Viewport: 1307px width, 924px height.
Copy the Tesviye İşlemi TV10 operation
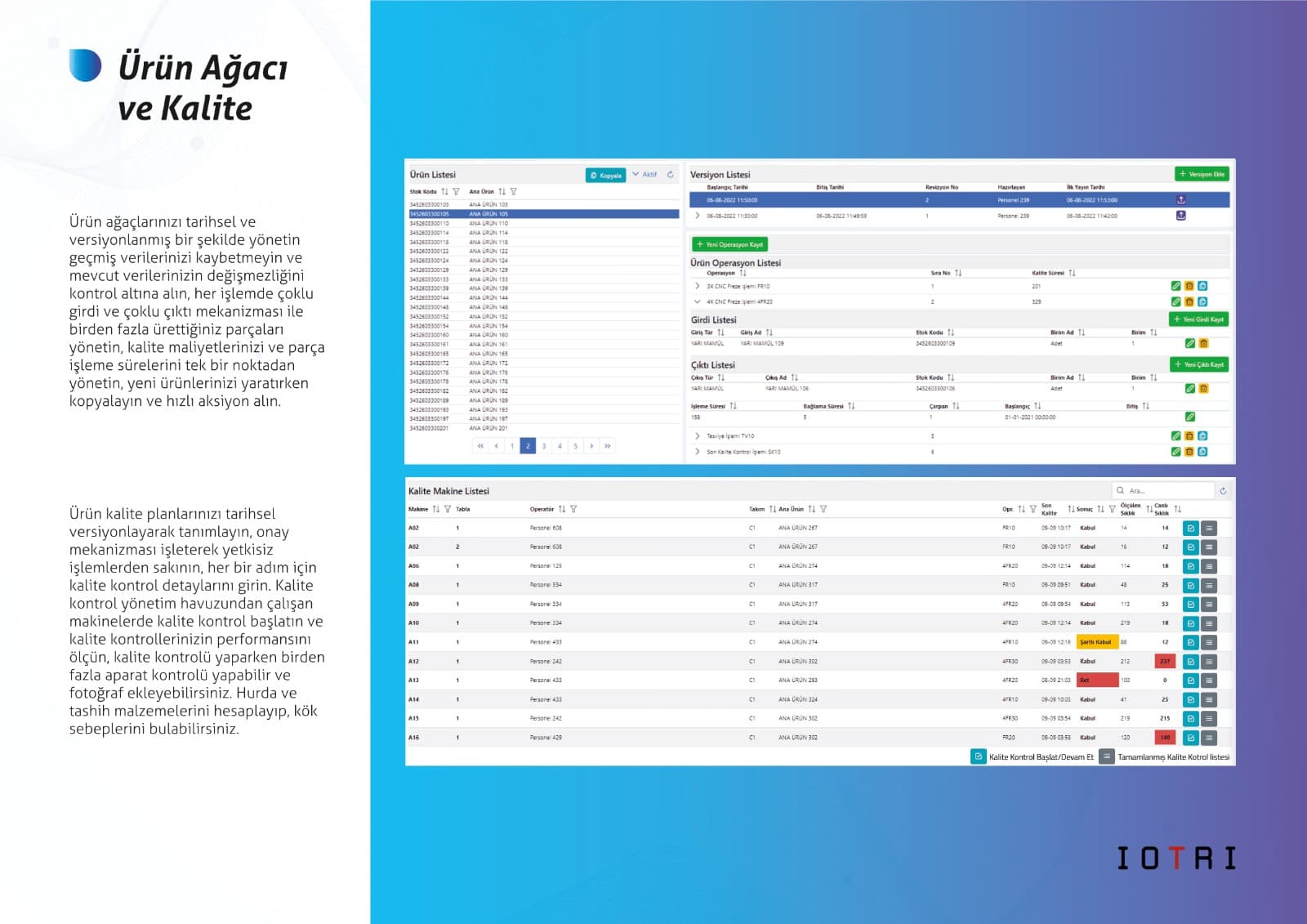tap(1202, 436)
